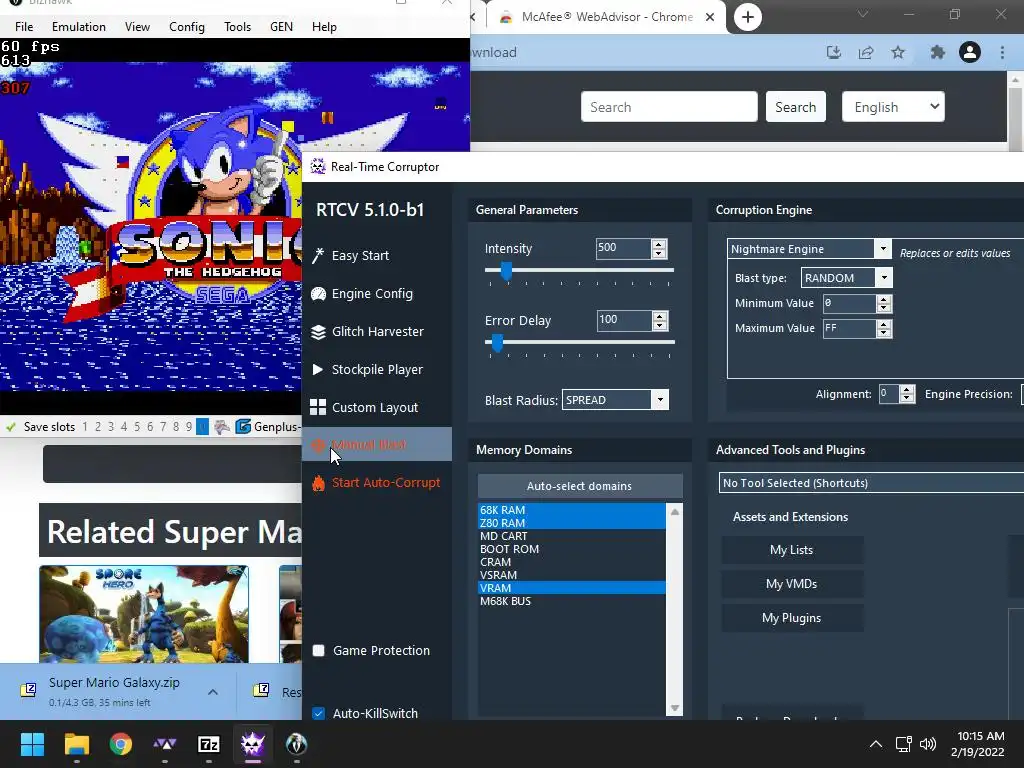This screenshot has height=768, width=1024.
Task: Click the website Search input field
Action: pos(669,107)
